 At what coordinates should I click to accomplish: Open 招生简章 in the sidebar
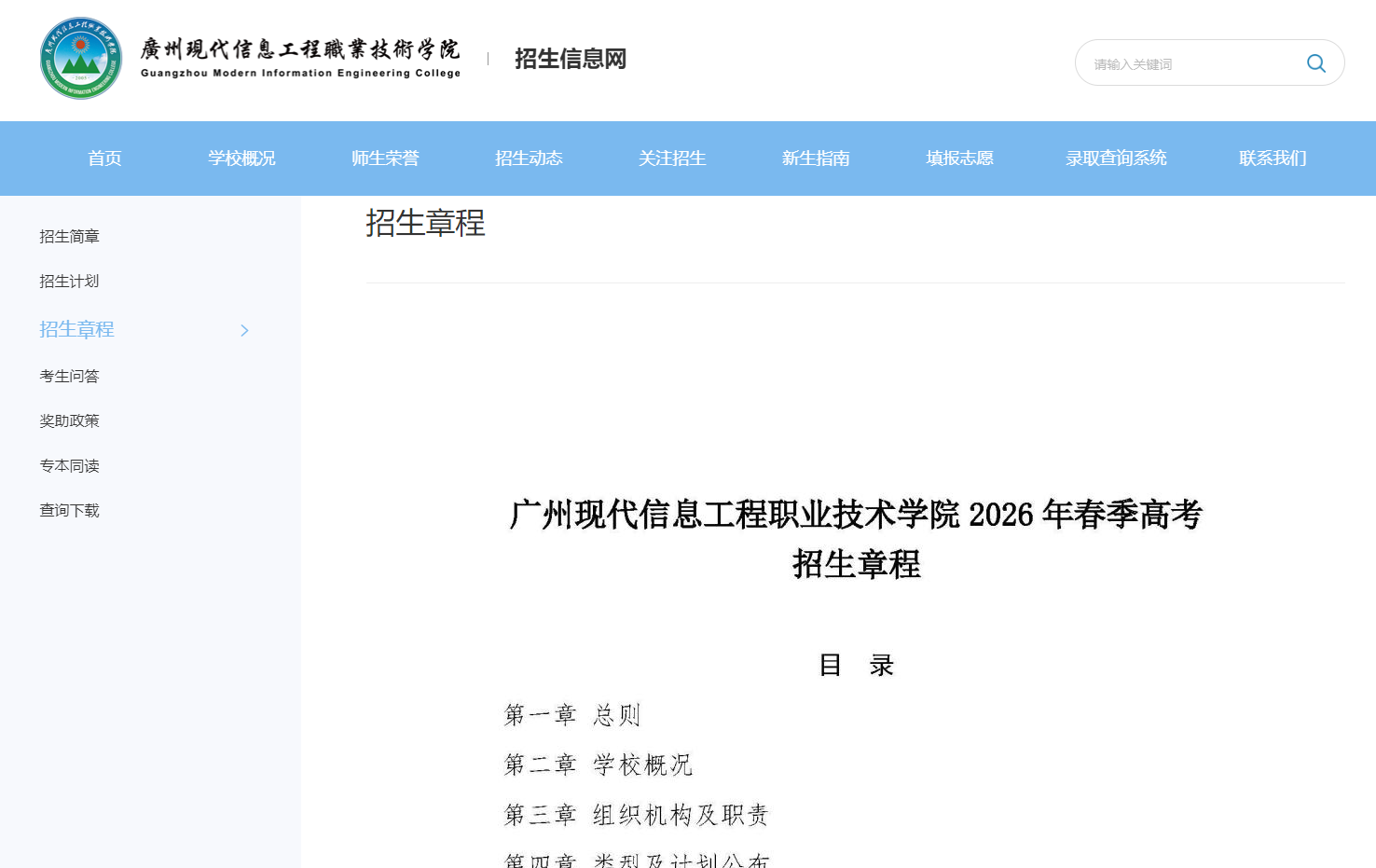[69, 236]
